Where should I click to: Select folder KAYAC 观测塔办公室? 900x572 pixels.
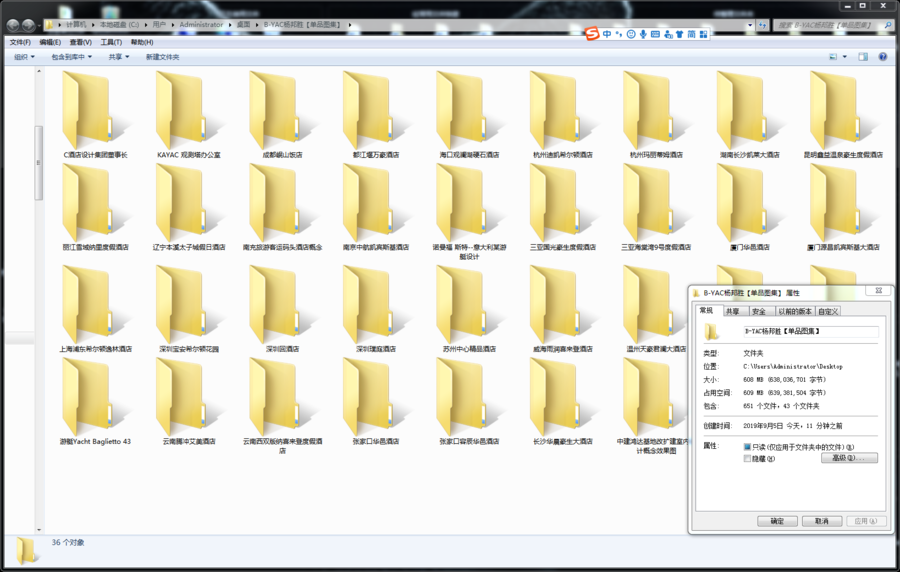pos(188,115)
